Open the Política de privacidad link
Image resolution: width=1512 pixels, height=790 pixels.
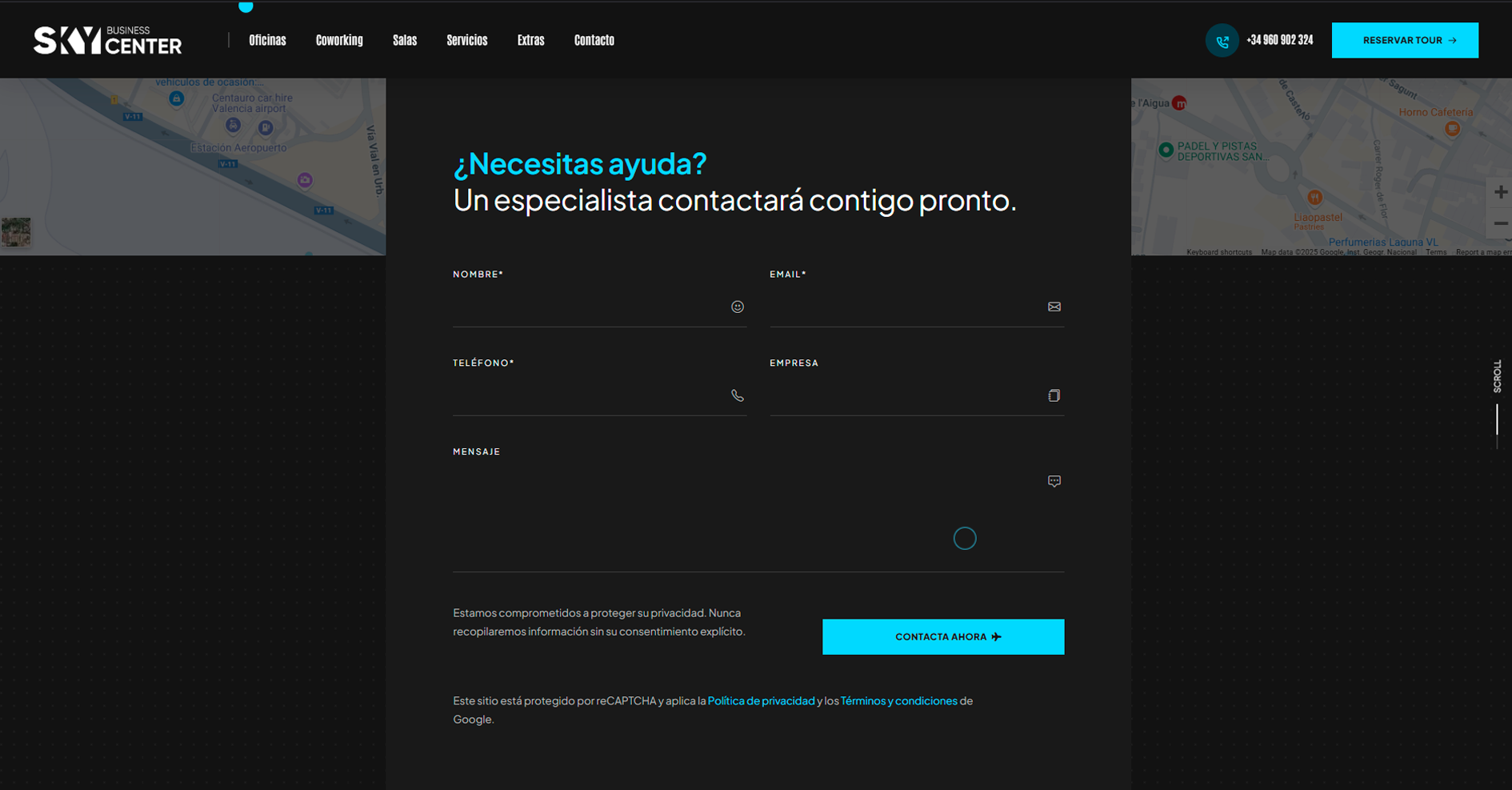point(762,700)
